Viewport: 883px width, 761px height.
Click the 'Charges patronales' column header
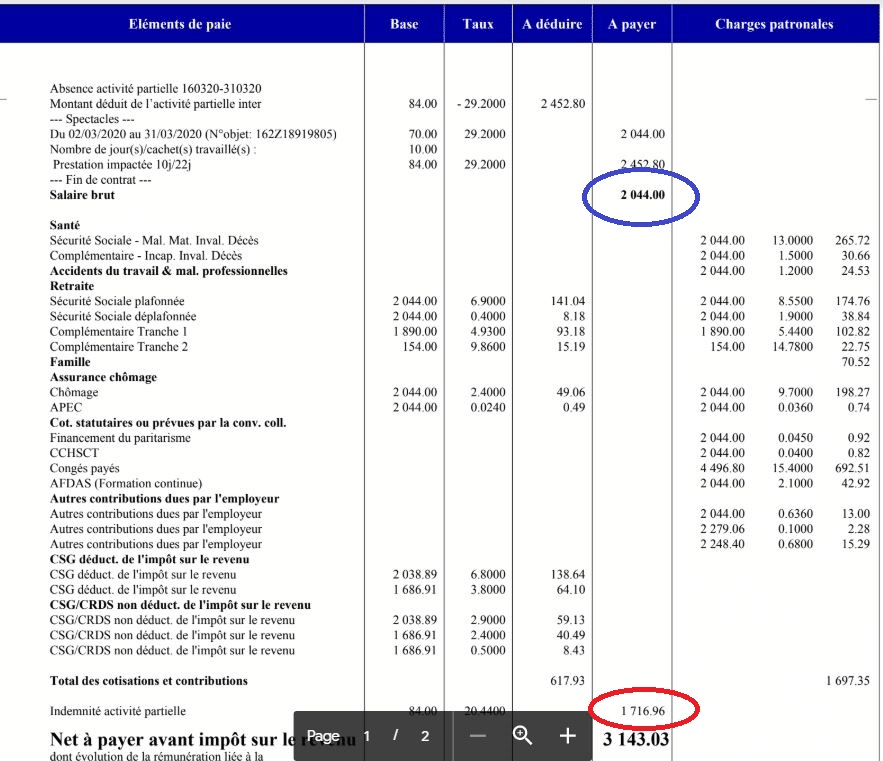click(x=774, y=24)
